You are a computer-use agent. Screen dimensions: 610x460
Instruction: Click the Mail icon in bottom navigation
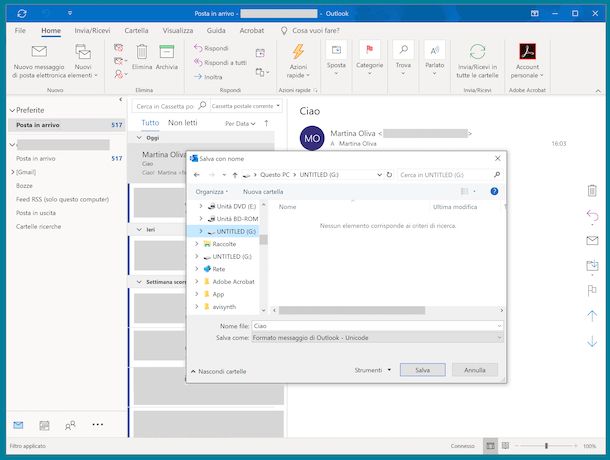(x=18, y=425)
